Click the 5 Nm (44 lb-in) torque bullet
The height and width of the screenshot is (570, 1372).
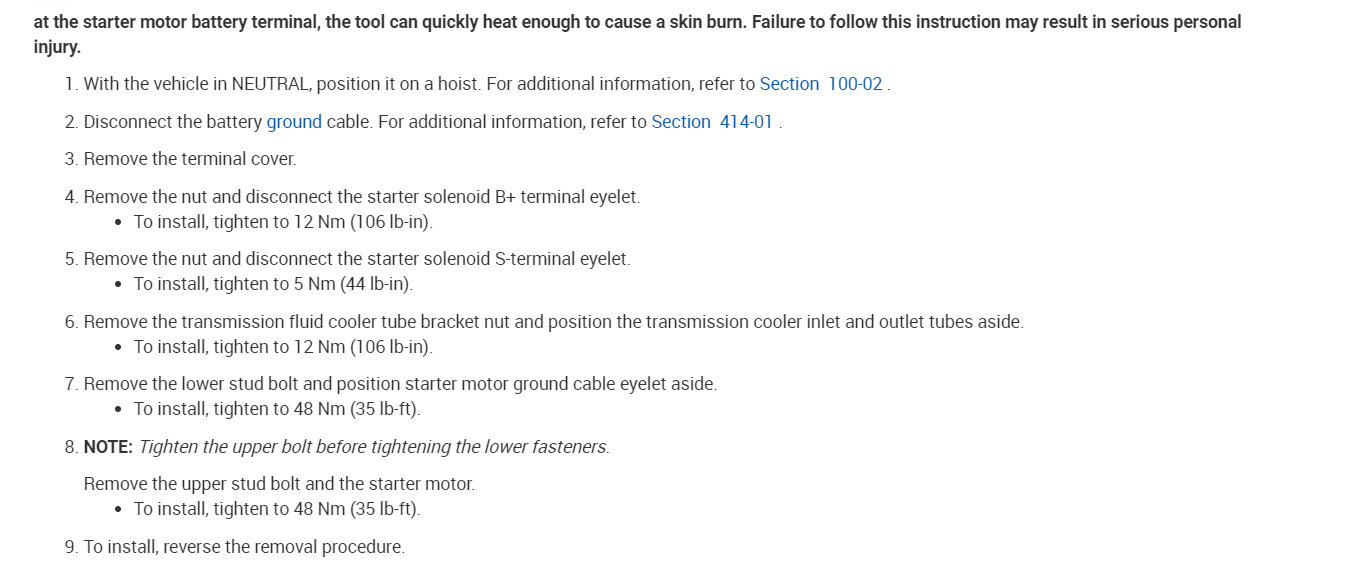coord(273,284)
